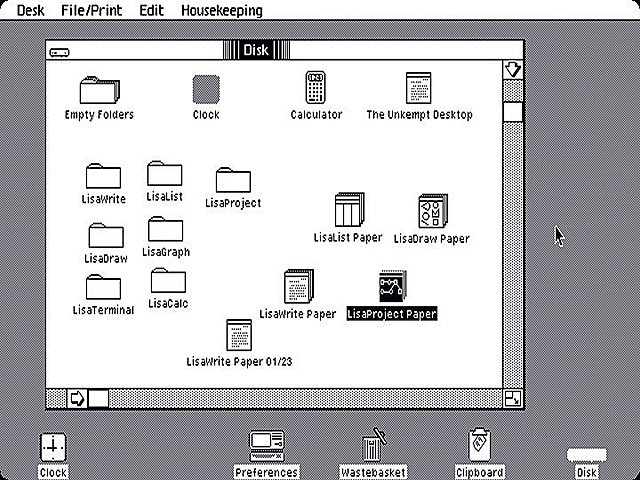Screen dimensions: 640x480
Task: Select the LisaDraw Paper stationery icon
Action: click(x=433, y=211)
